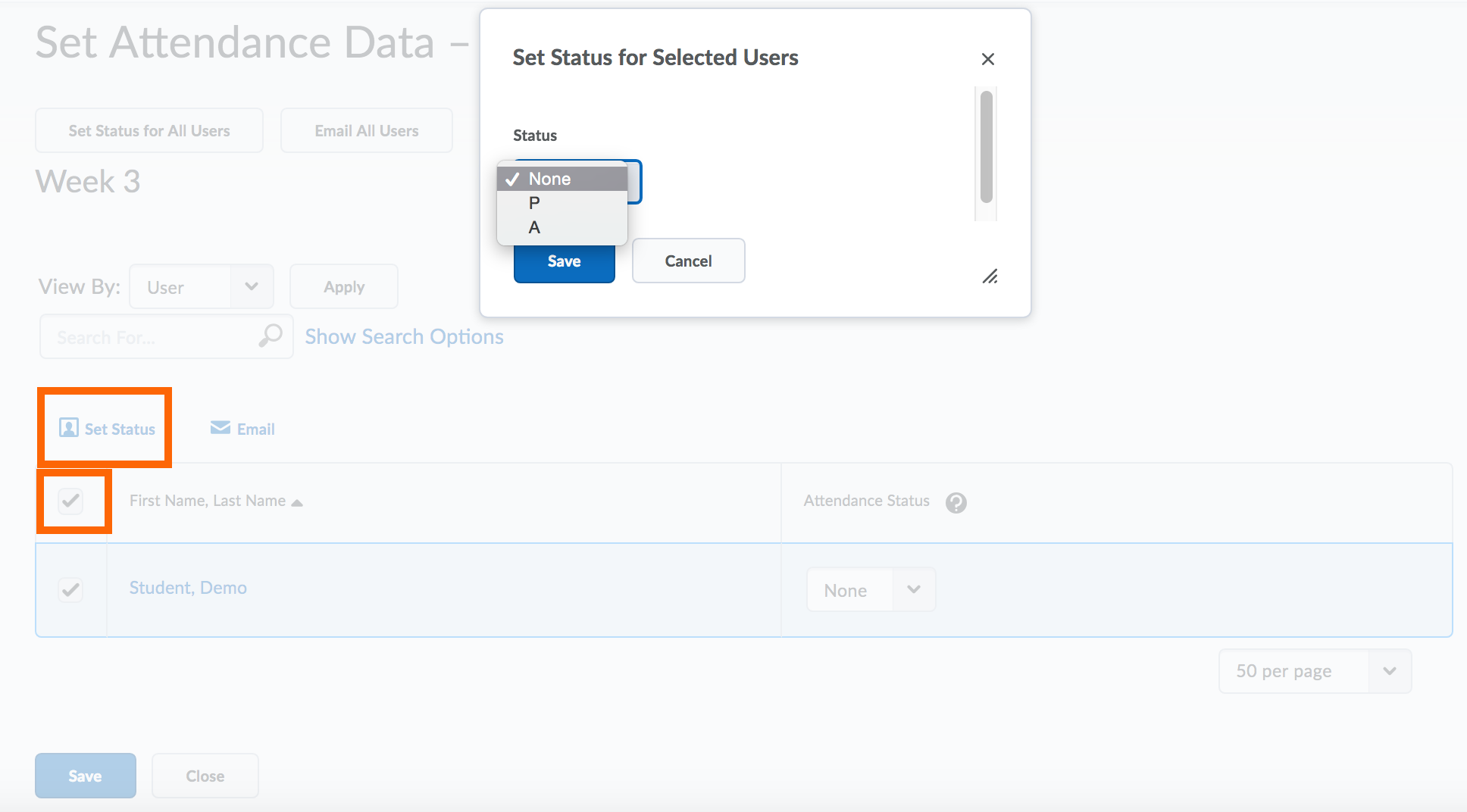
Task: Click the sort arrow beside Last Name
Action: (x=297, y=503)
